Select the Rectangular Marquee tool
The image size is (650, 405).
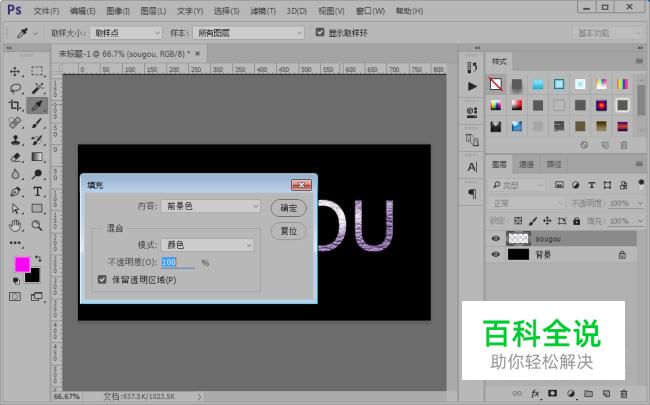click(x=37, y=71)
